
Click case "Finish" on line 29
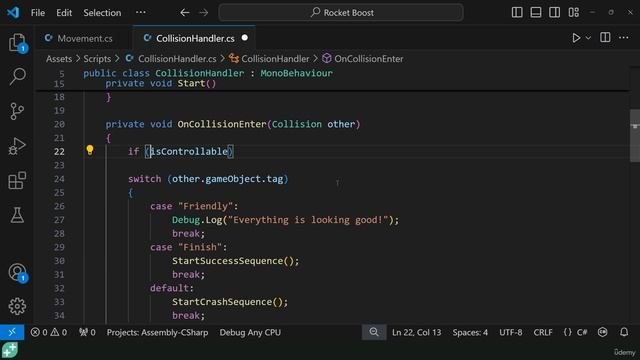(x=188, y=247)
